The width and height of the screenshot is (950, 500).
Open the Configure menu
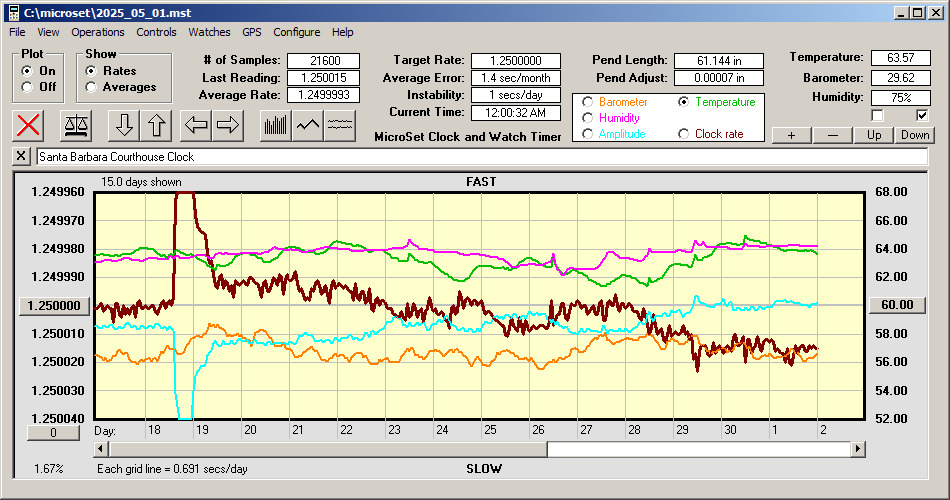click(x=297, y=32)
